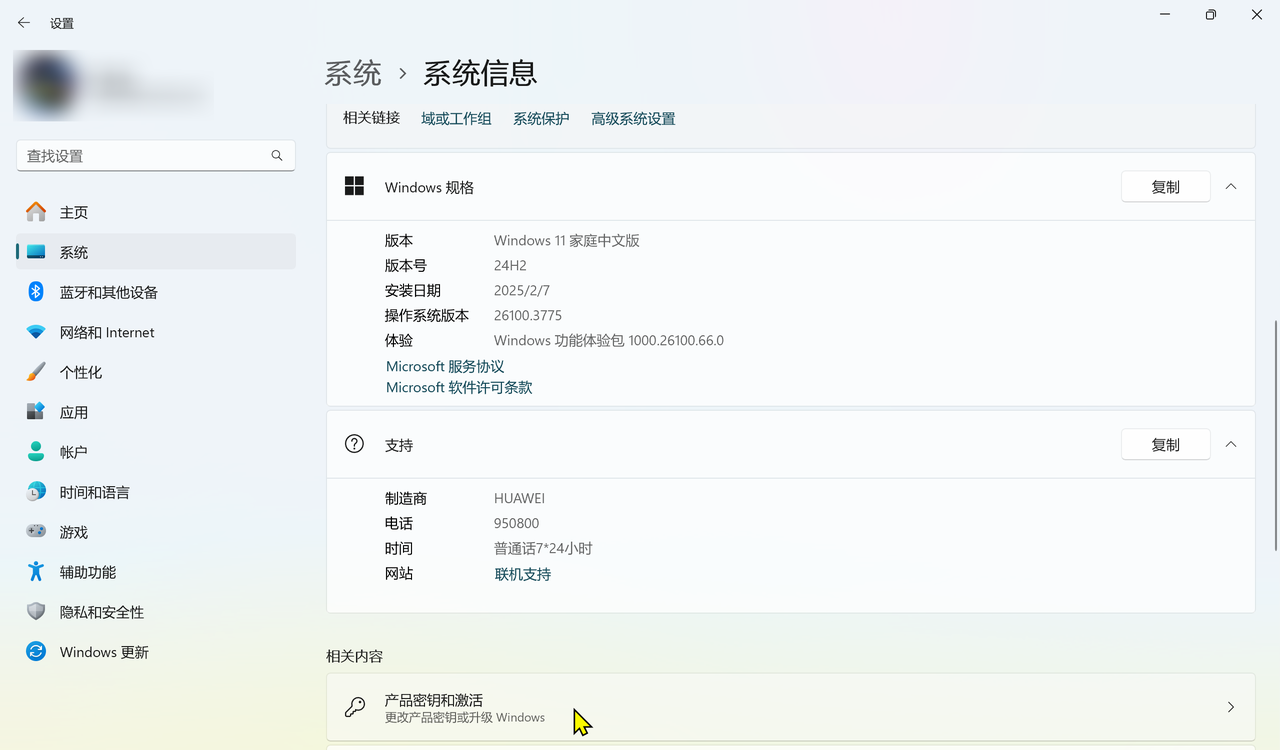Copy the 支持 information
This screenshot has height=750, width=1280.
click(x=1165, y=445)
